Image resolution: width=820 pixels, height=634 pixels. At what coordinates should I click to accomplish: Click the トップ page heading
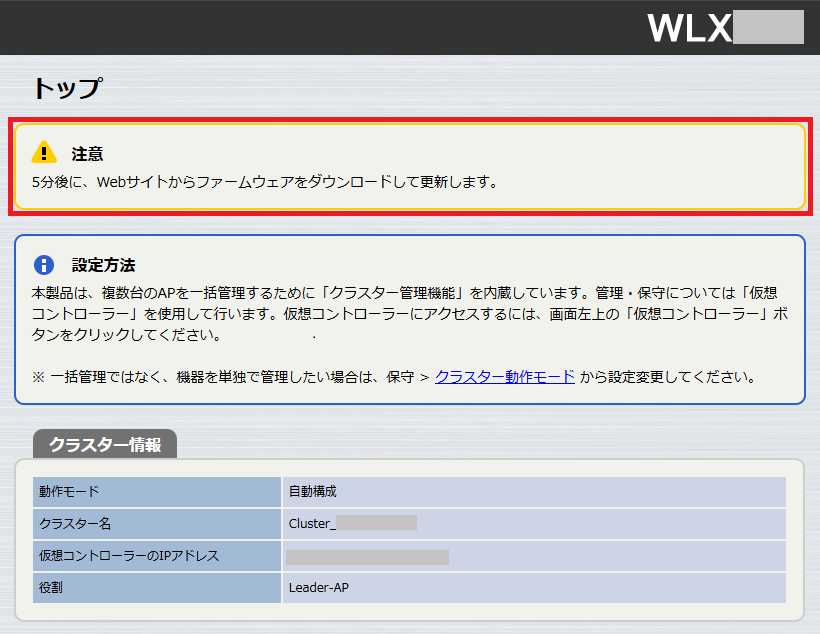[x=67, y=87]
